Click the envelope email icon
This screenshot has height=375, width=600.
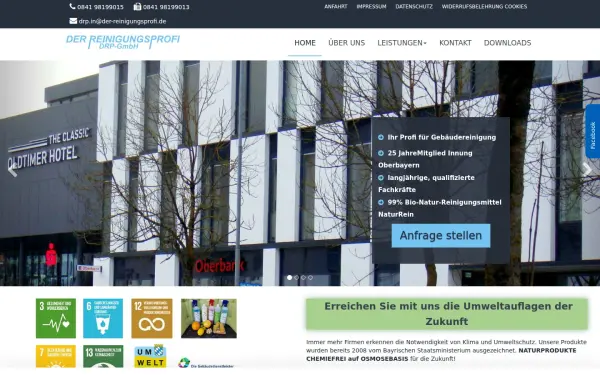73,21
